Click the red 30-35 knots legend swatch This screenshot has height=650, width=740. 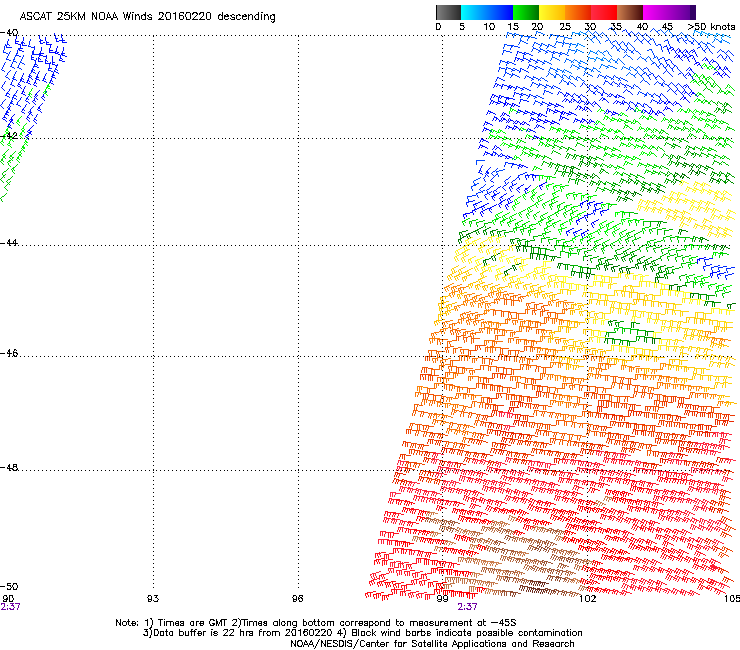point(604,12)
